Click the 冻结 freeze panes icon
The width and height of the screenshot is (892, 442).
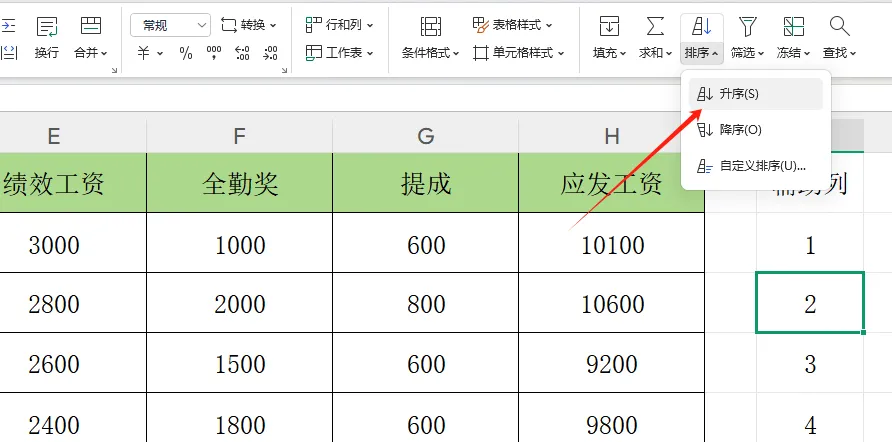coord(794,26)
